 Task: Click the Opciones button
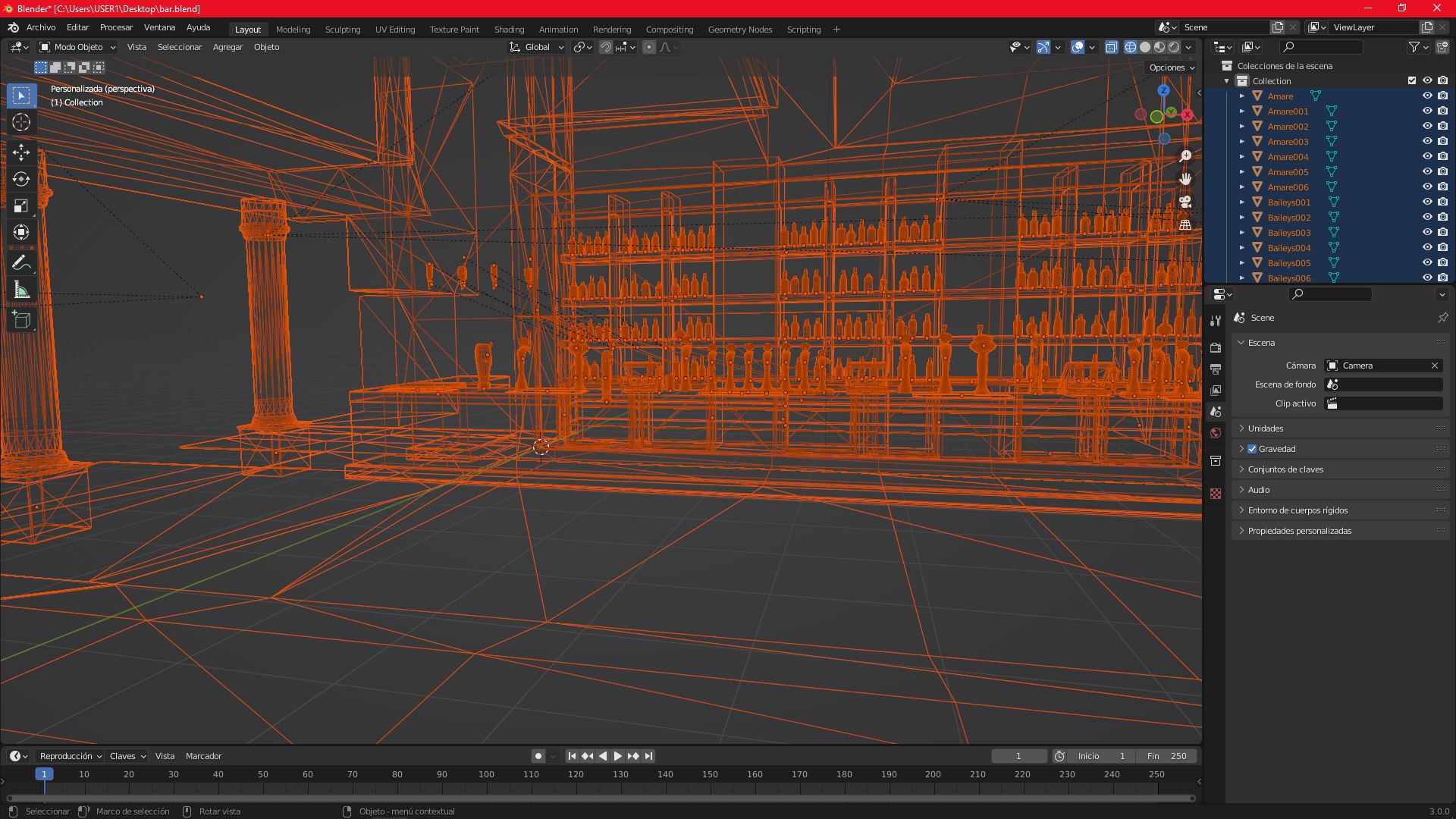coord(1172,67)
